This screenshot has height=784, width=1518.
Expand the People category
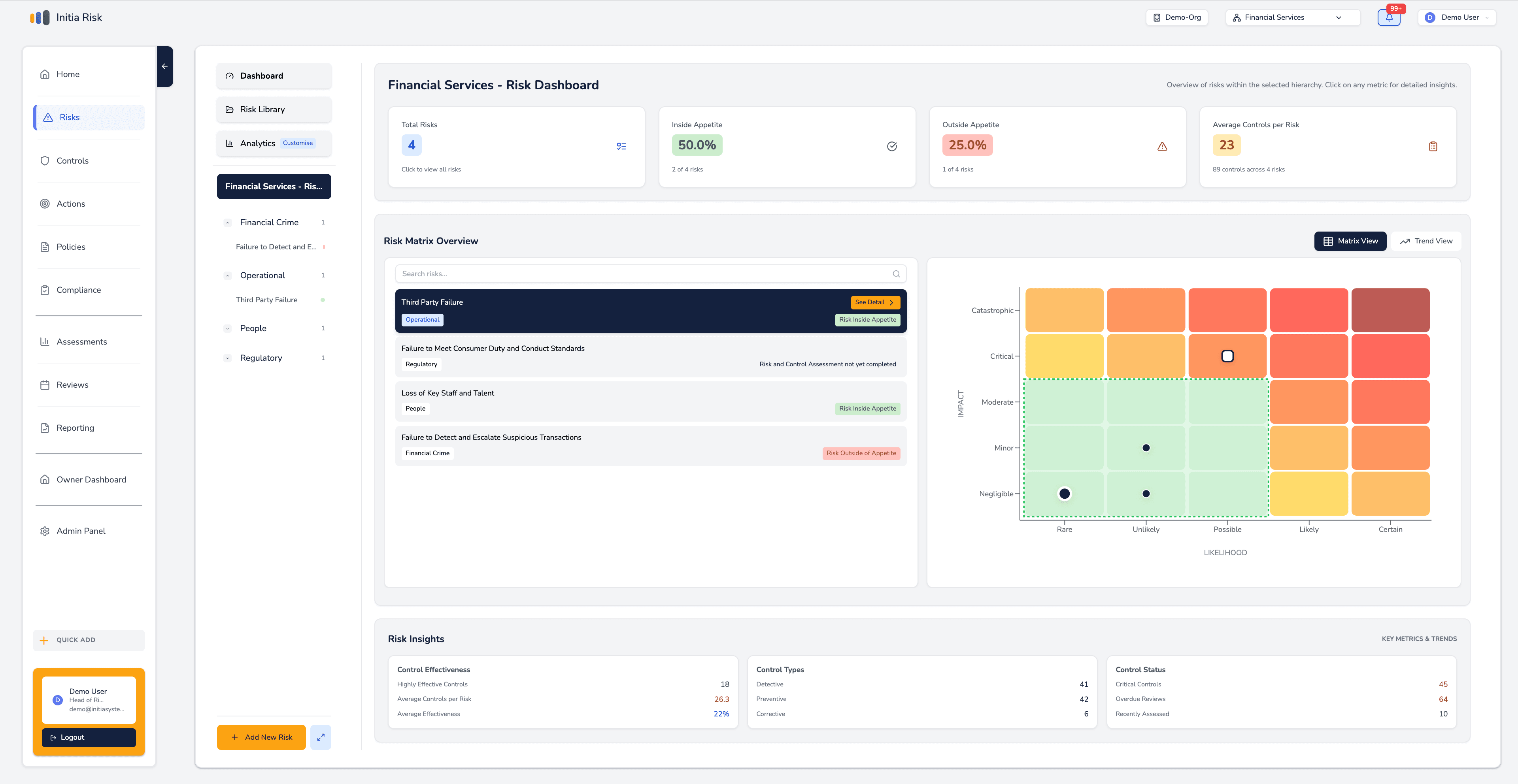(227, 329)
